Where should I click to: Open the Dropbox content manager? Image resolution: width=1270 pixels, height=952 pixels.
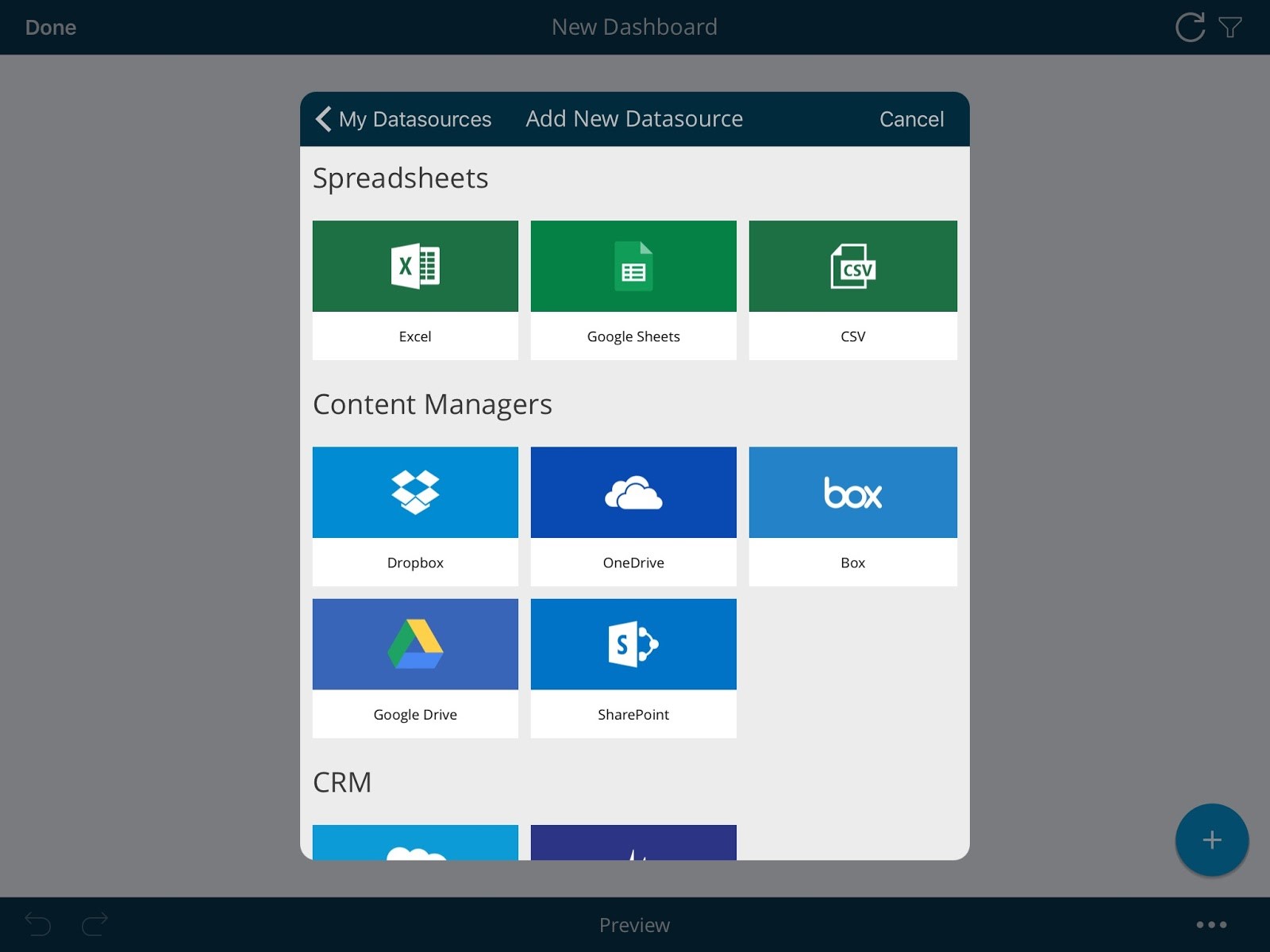click(x=415, y=493)
